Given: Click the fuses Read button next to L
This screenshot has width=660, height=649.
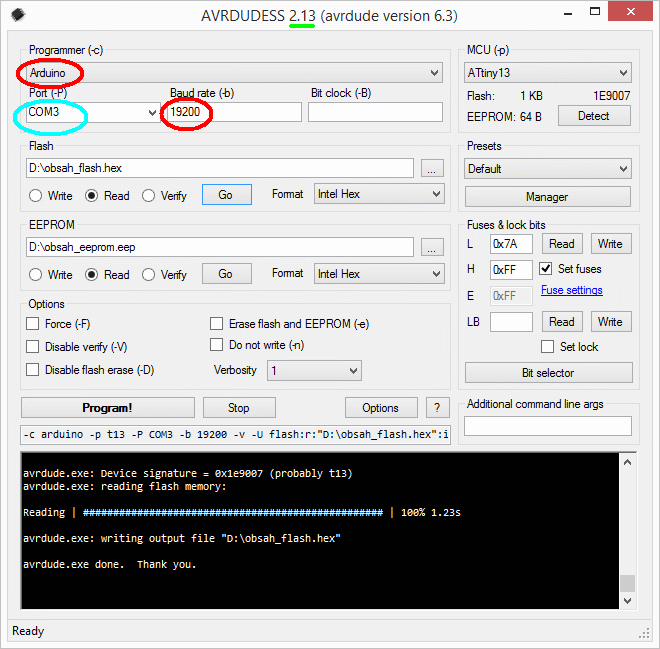Looking at the screenshot, I should click(562, 244).
